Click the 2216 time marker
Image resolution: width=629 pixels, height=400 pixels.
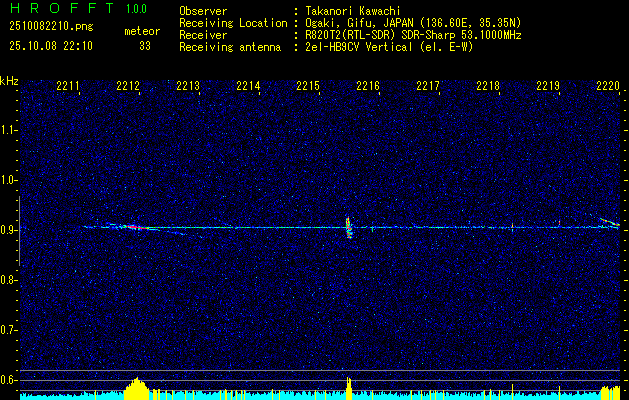[368, 85]
